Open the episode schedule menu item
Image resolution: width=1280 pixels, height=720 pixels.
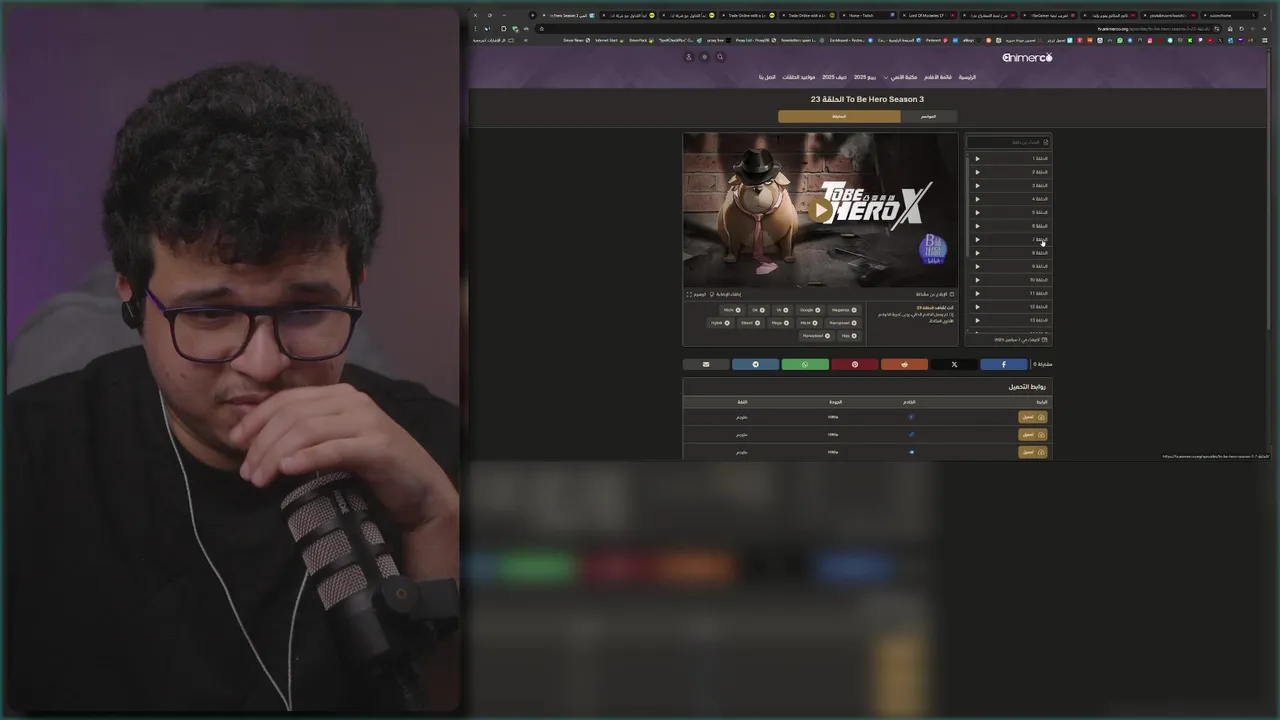point(799,77)
